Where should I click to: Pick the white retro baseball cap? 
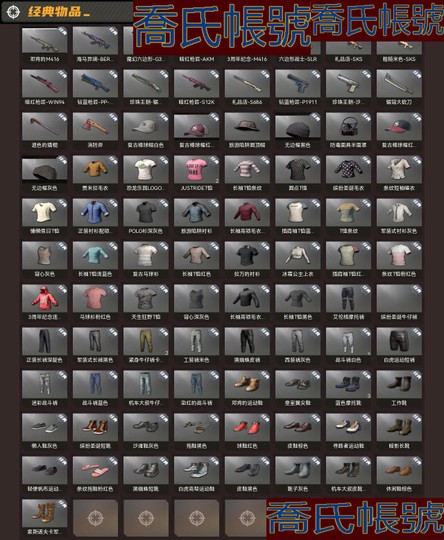coord(146,131)
